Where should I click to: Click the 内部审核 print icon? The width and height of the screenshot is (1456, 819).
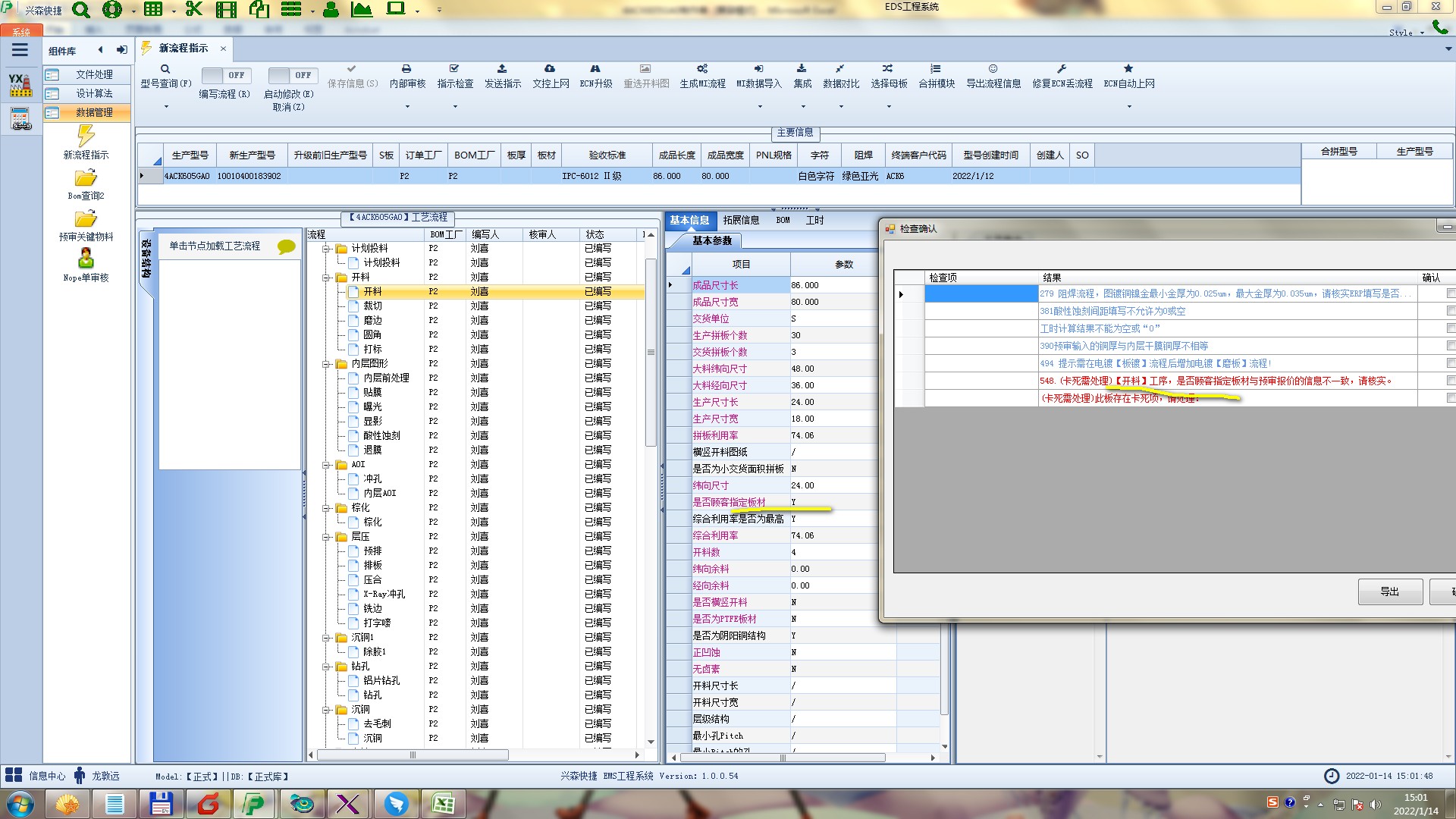(406, 69)
